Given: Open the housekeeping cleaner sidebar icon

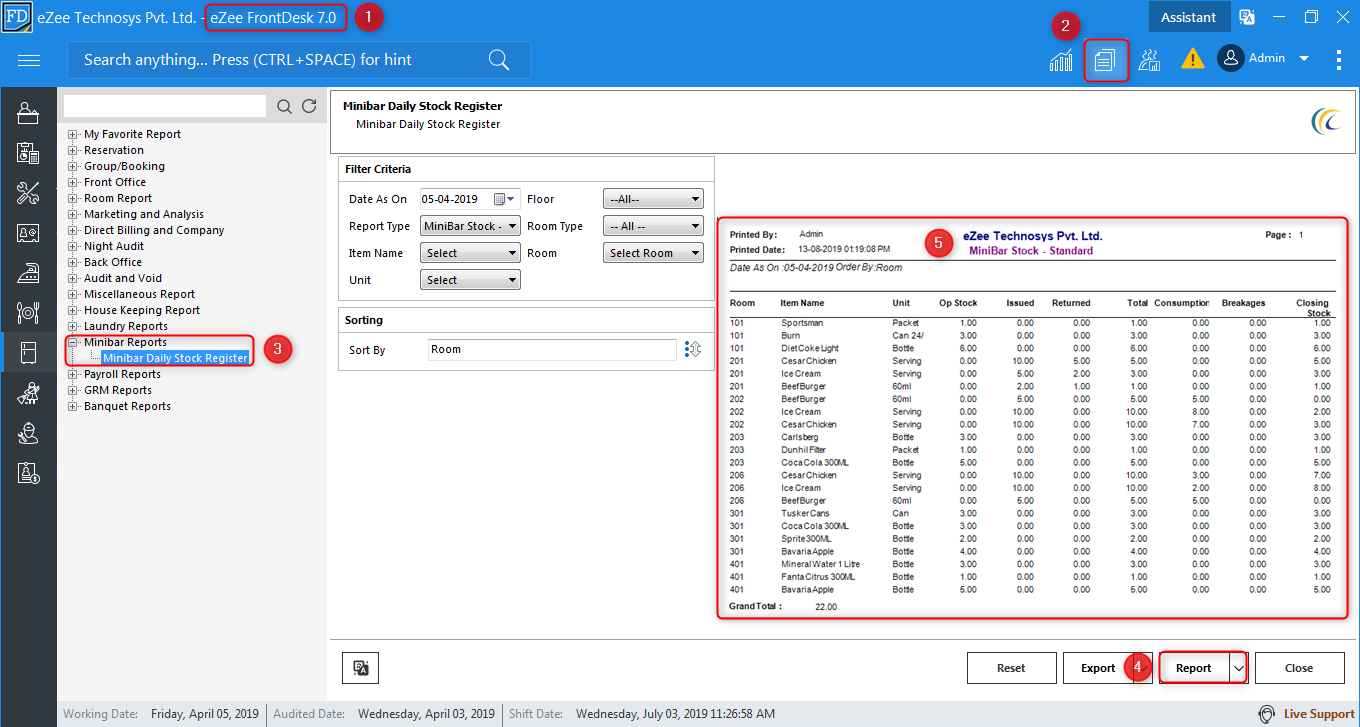Looking at the screenshot, I should point(28,393).
